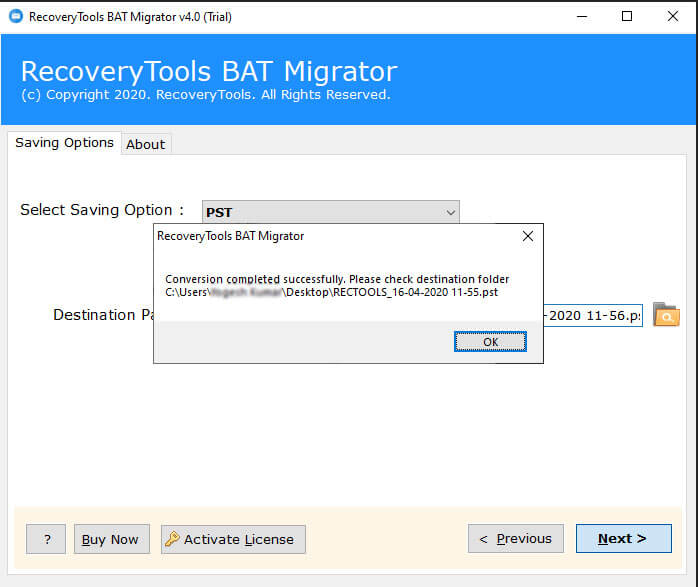Viewport: 698px width, 587px height.
Task: Click inside the Destination Path field
Action: [592, 315]
